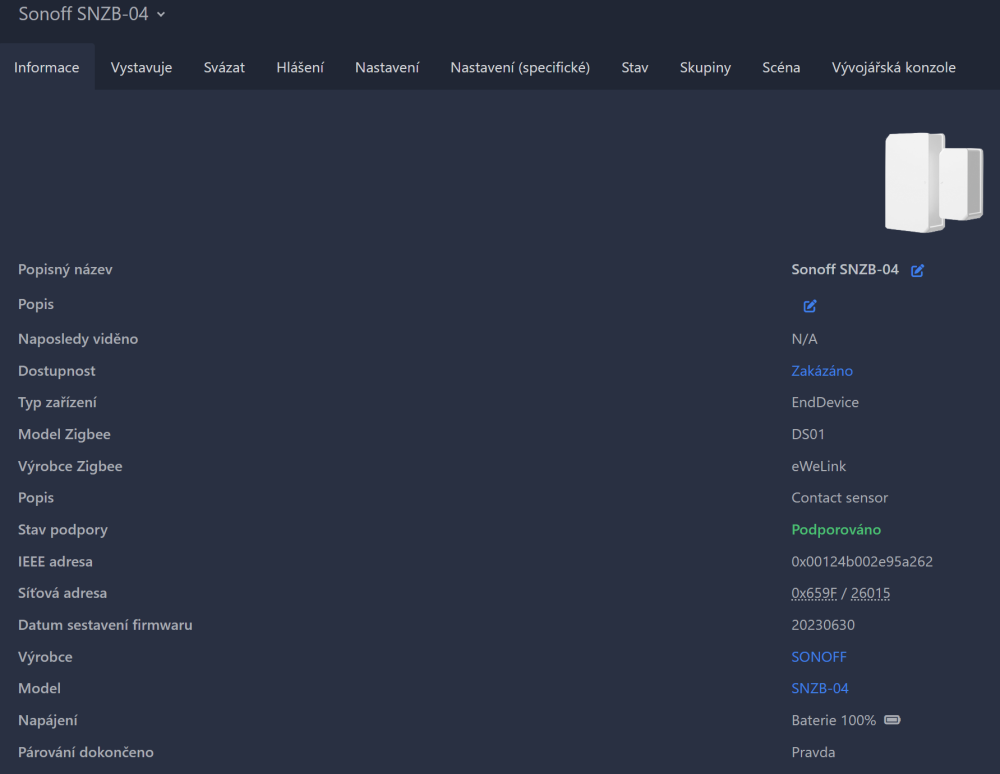Click the DS01 Zigbee model value
This screenshot has height=774, width=1000.
pyautogui.click(x=808, y=434)
